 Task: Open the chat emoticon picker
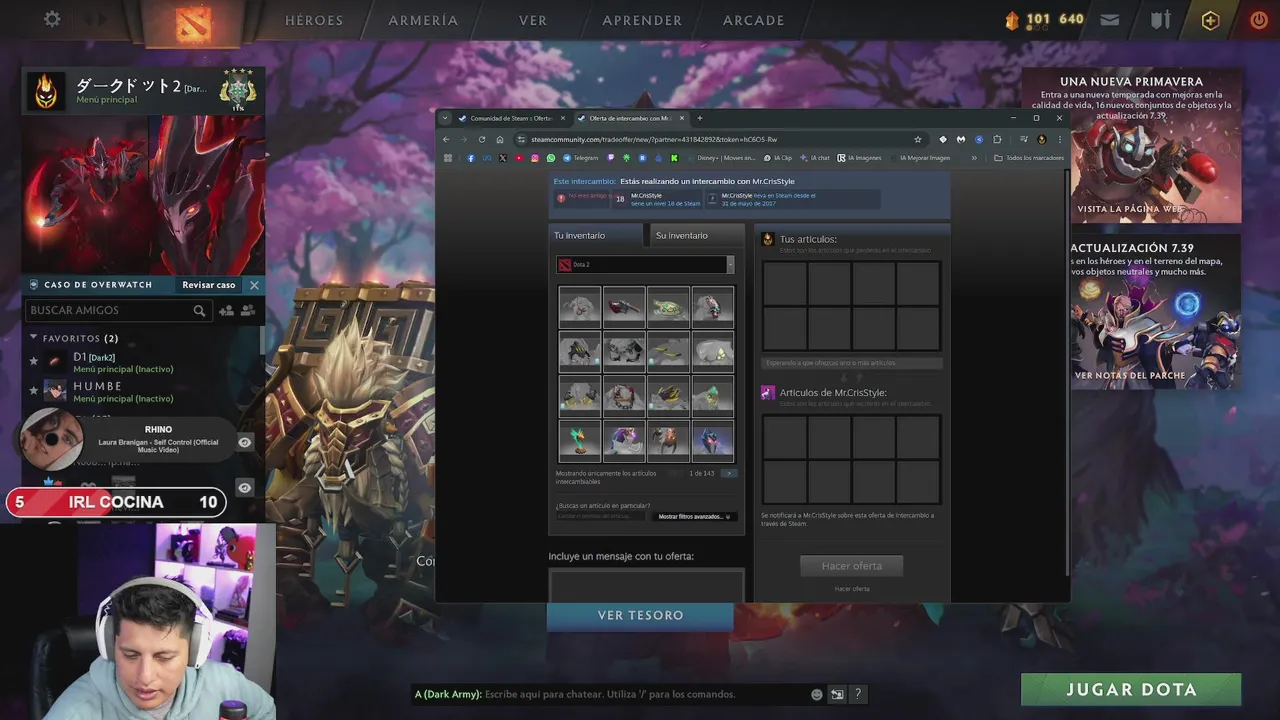(x=817, y=694)
